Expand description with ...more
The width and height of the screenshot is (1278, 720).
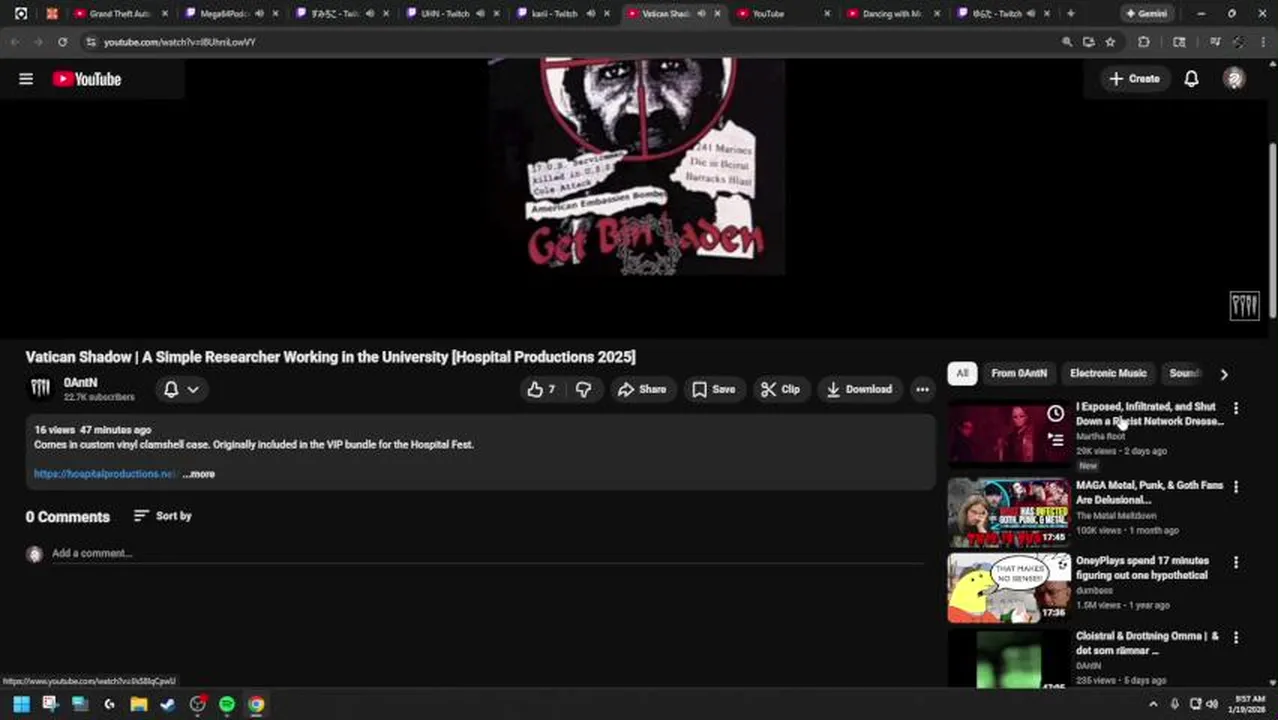point(199,474)
